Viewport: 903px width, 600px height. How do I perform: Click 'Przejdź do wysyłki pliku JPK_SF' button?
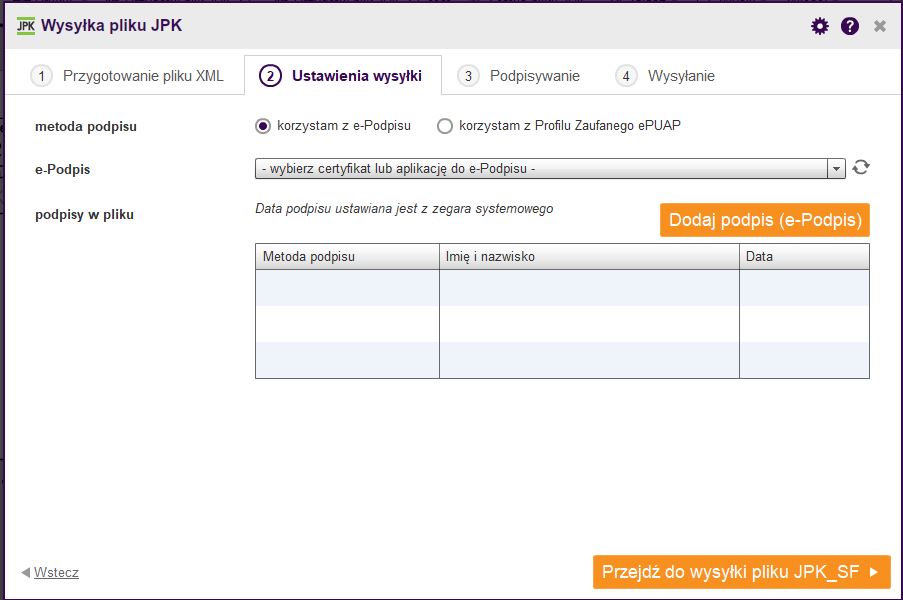[742, 572]
